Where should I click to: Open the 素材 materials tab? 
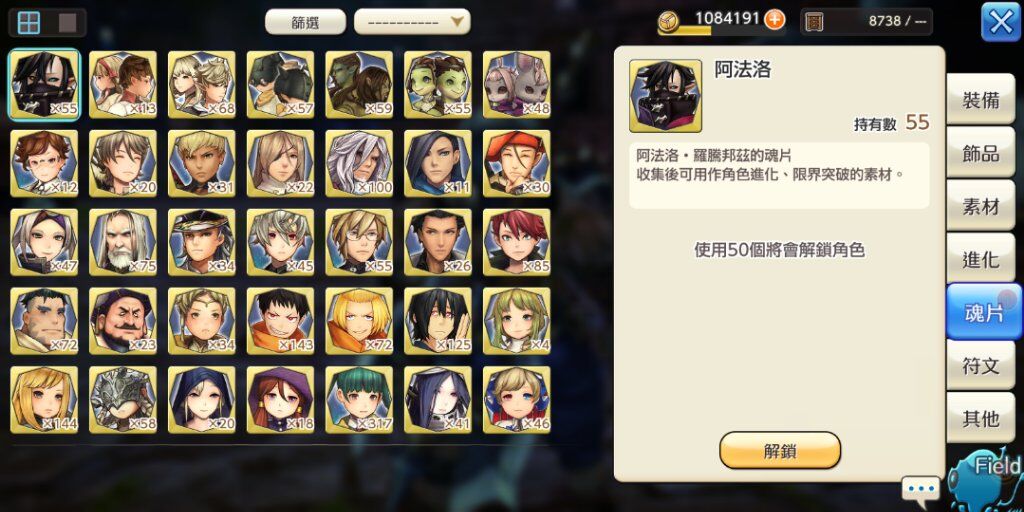tap(980, 206)
